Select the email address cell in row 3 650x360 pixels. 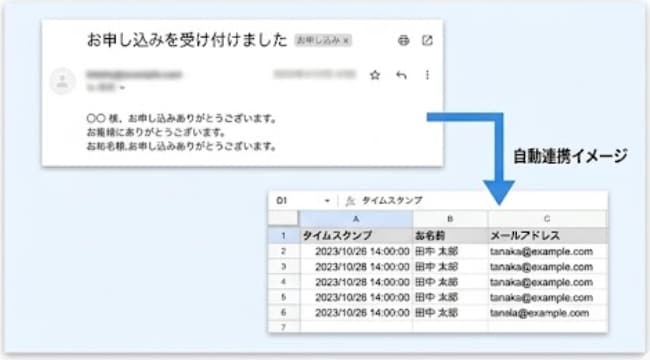[x=548, y=267]
